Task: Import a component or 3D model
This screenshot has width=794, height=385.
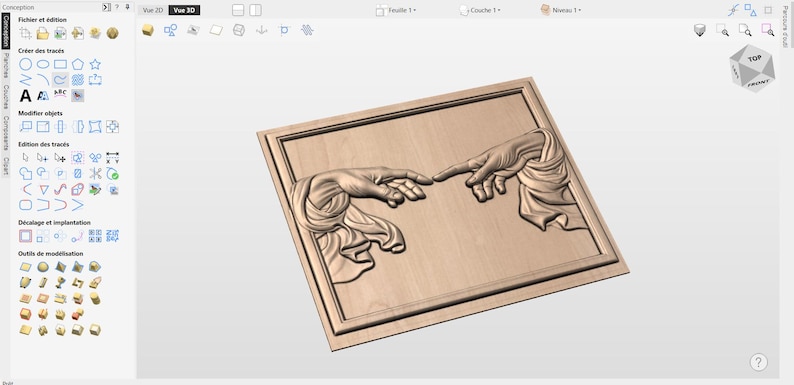Action: point(77,33)
